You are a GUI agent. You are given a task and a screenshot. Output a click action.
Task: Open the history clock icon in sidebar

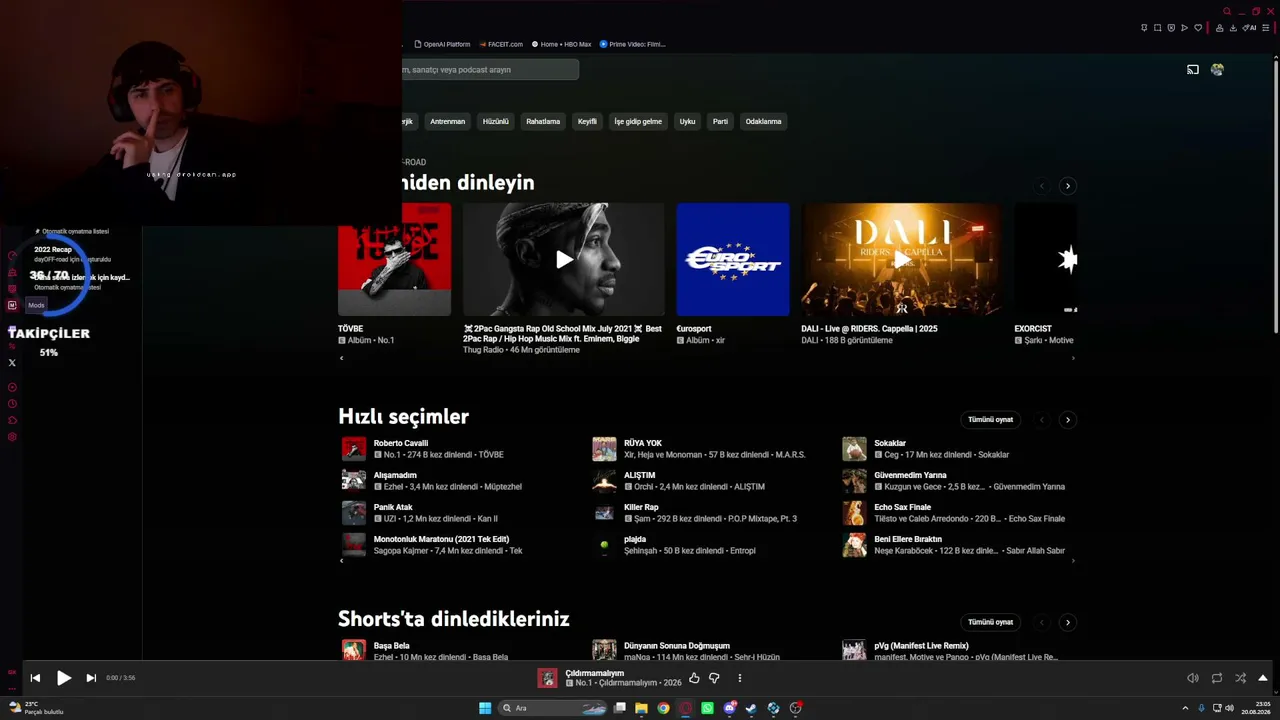pyautogui.click(x=12, y=403)
